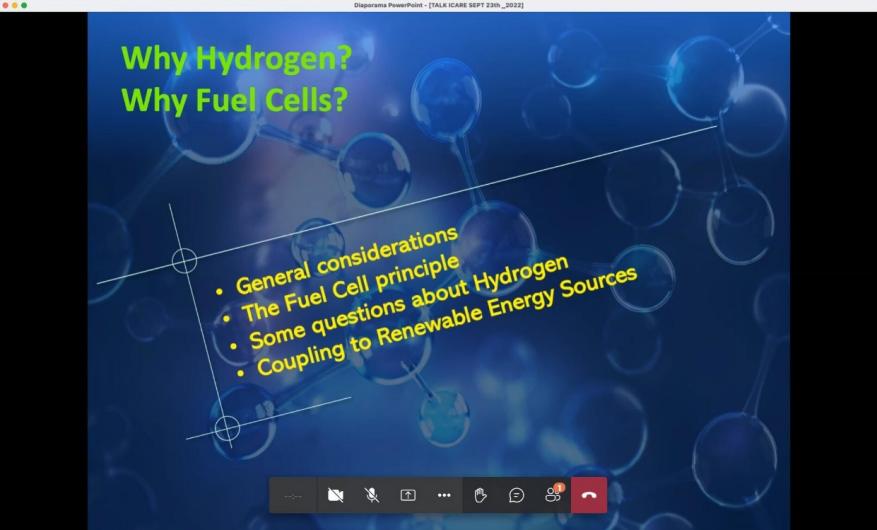The width and height of the screenshot is (877, 530).
Task: Minimize the window with the yellow button
Action: tap(15, 5)
